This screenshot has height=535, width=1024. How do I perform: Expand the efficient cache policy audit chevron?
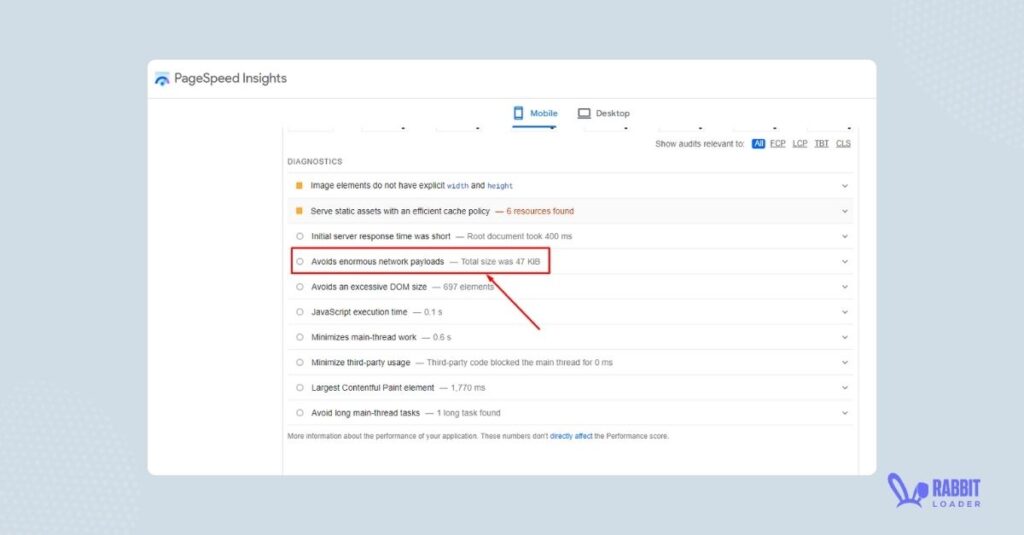point(844,212)
